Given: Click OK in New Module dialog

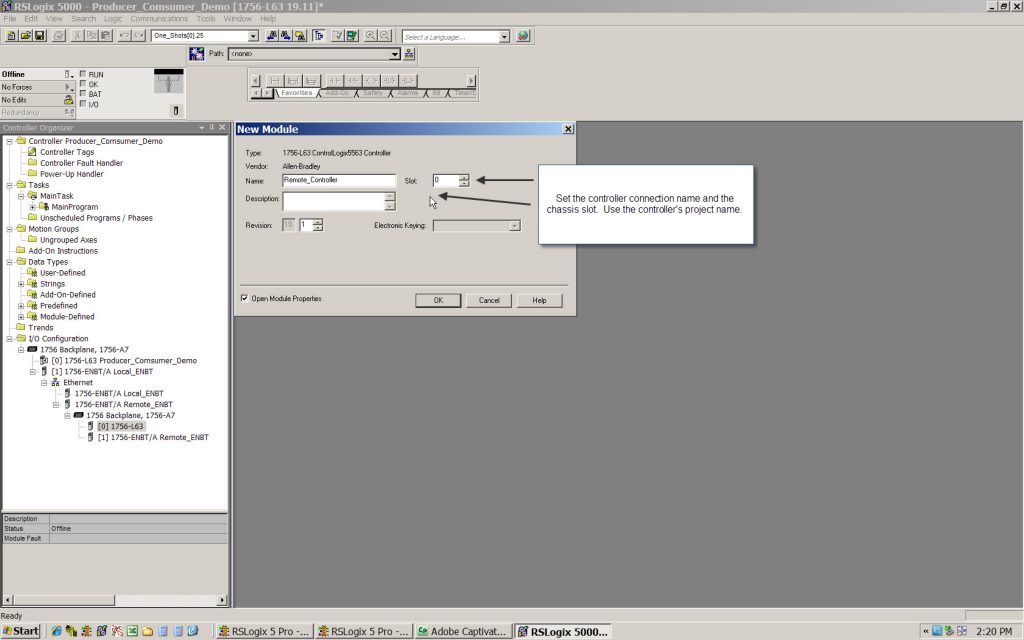Looking at the screenshot, I should point(438,300).
